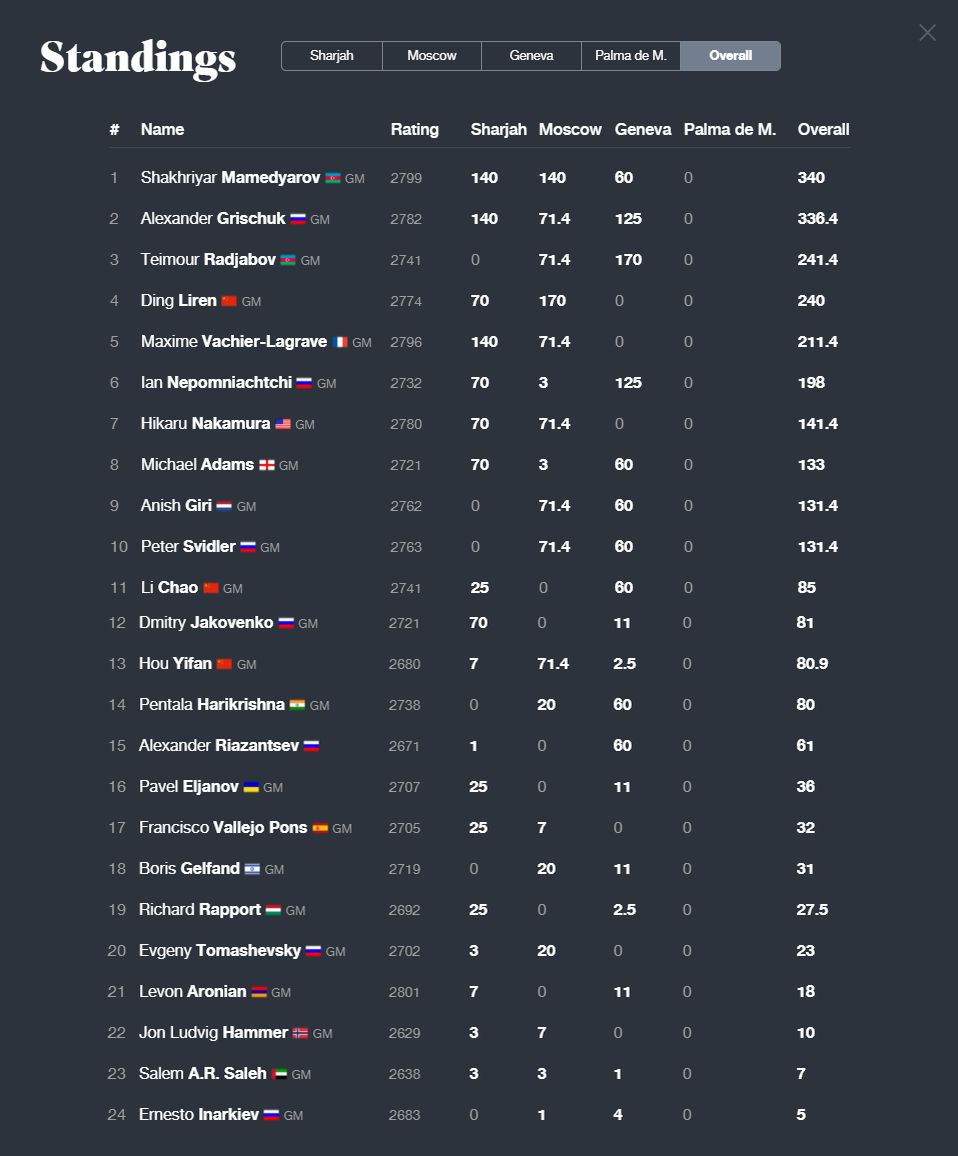Click the Norway flag next to Hammer
The image size is (958, 1156).
click(300, 1033)
